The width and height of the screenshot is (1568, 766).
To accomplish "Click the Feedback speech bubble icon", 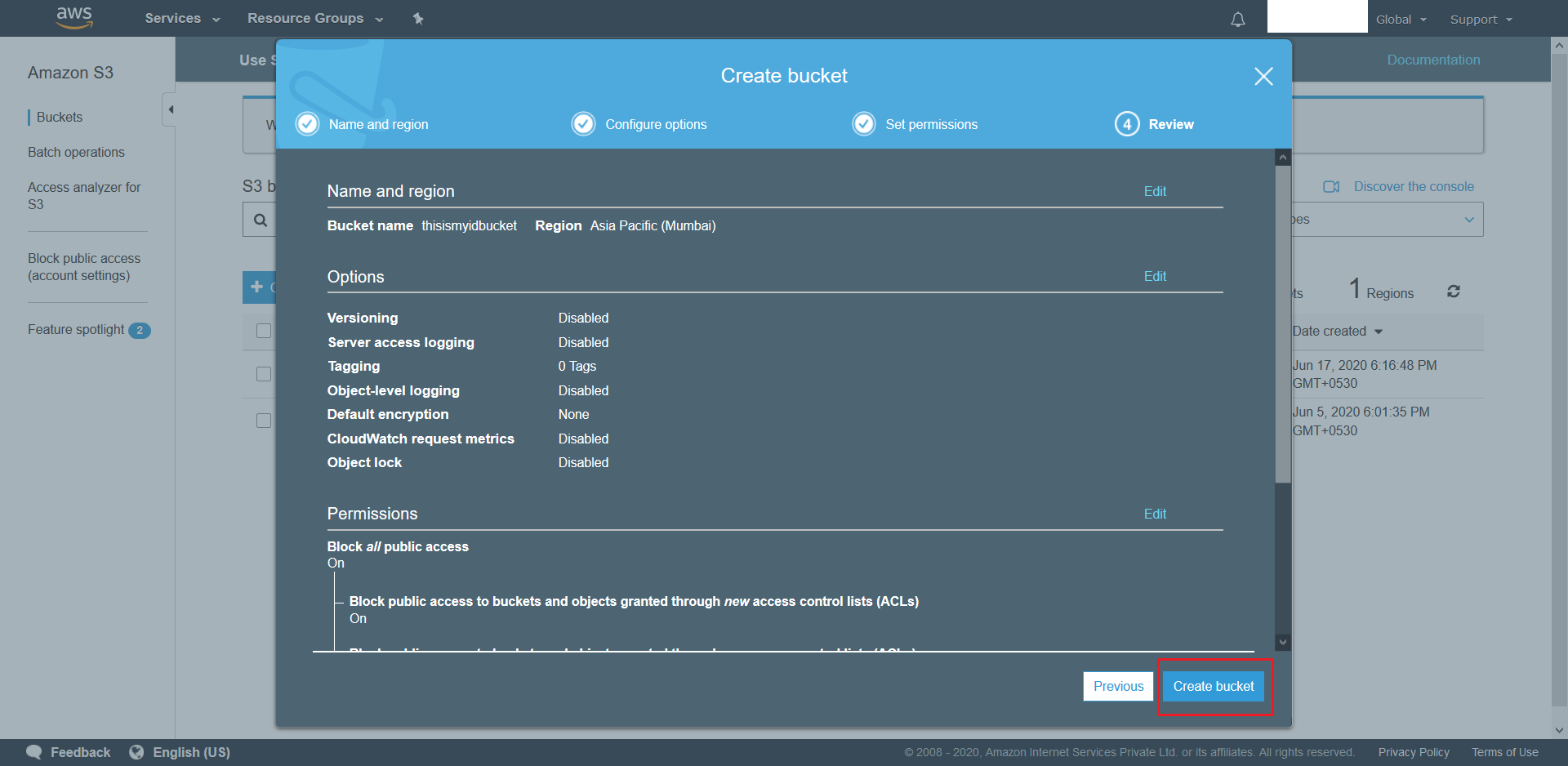I will (33, 752).
